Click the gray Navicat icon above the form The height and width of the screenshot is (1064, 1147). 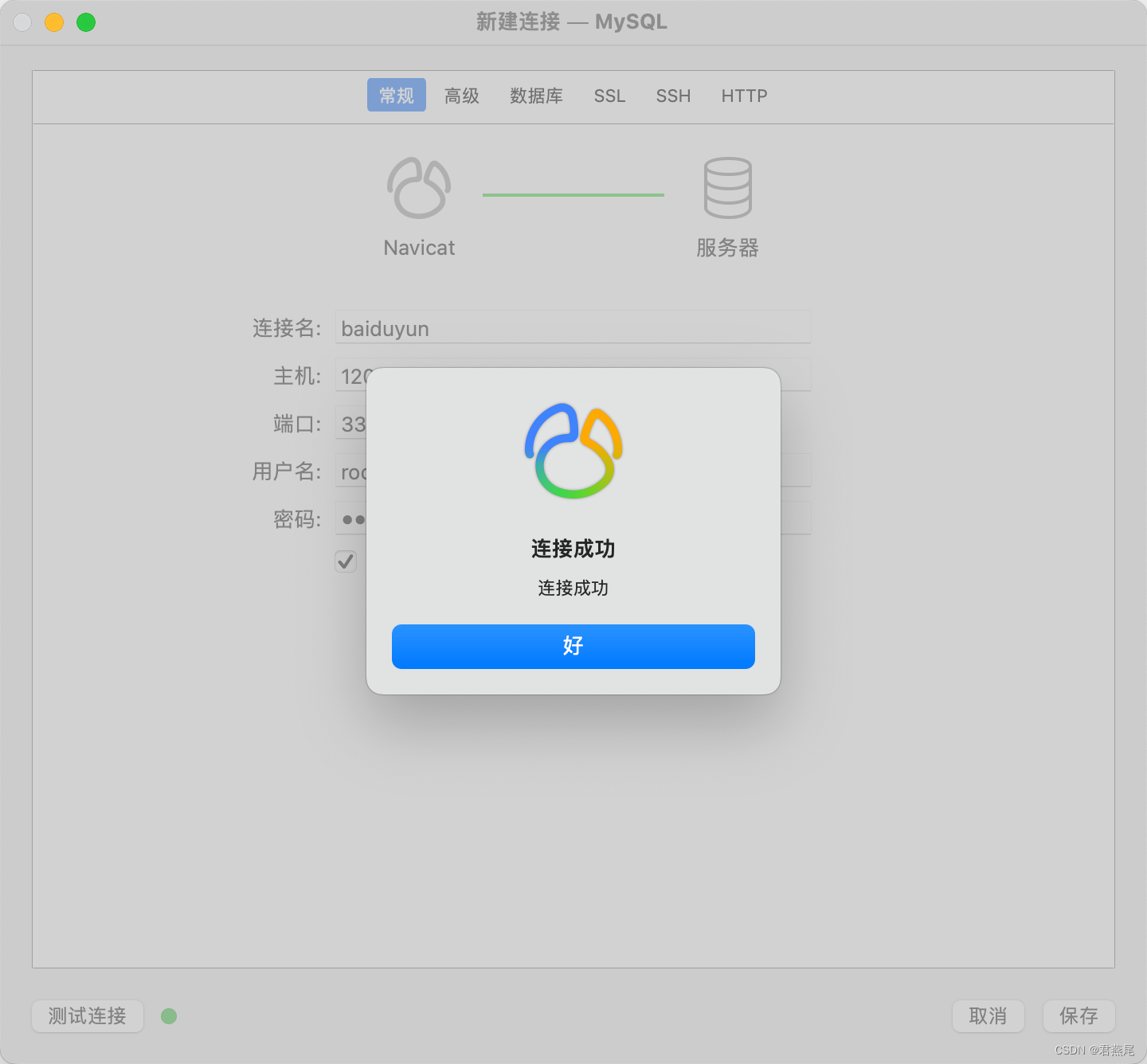click(419, 188)
